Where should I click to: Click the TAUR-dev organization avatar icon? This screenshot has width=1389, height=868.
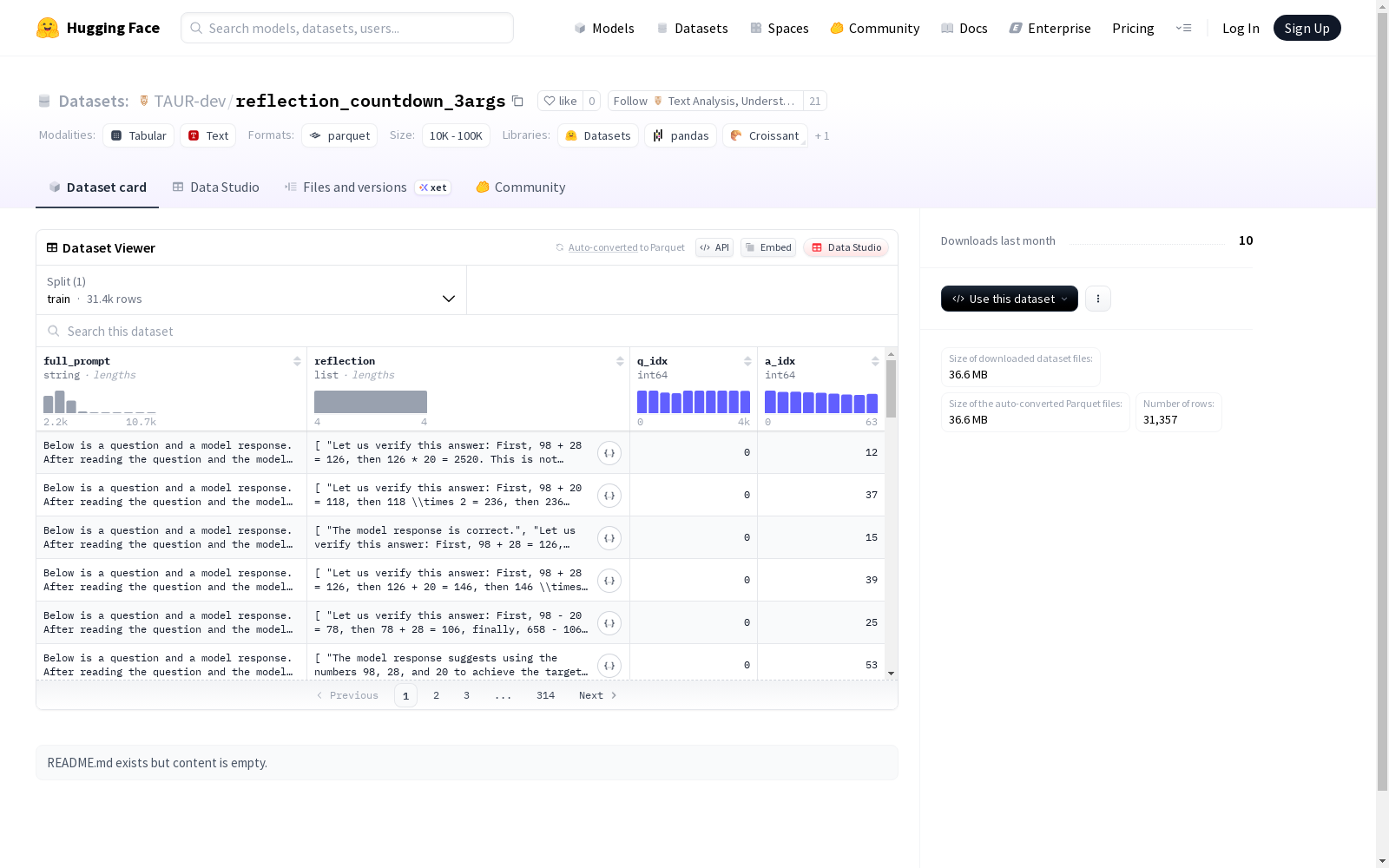[x=144, y=101]
